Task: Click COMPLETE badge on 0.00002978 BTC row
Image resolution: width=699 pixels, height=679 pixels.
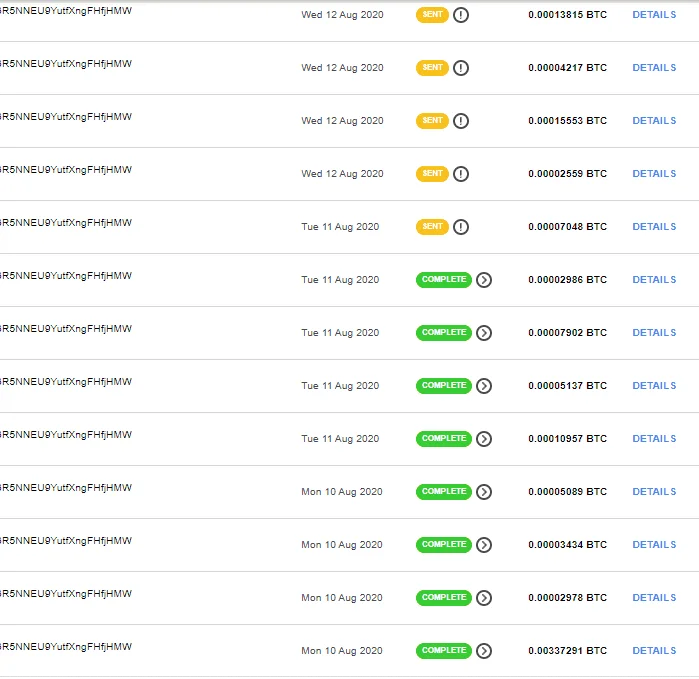Action: (x=444, y=598)
